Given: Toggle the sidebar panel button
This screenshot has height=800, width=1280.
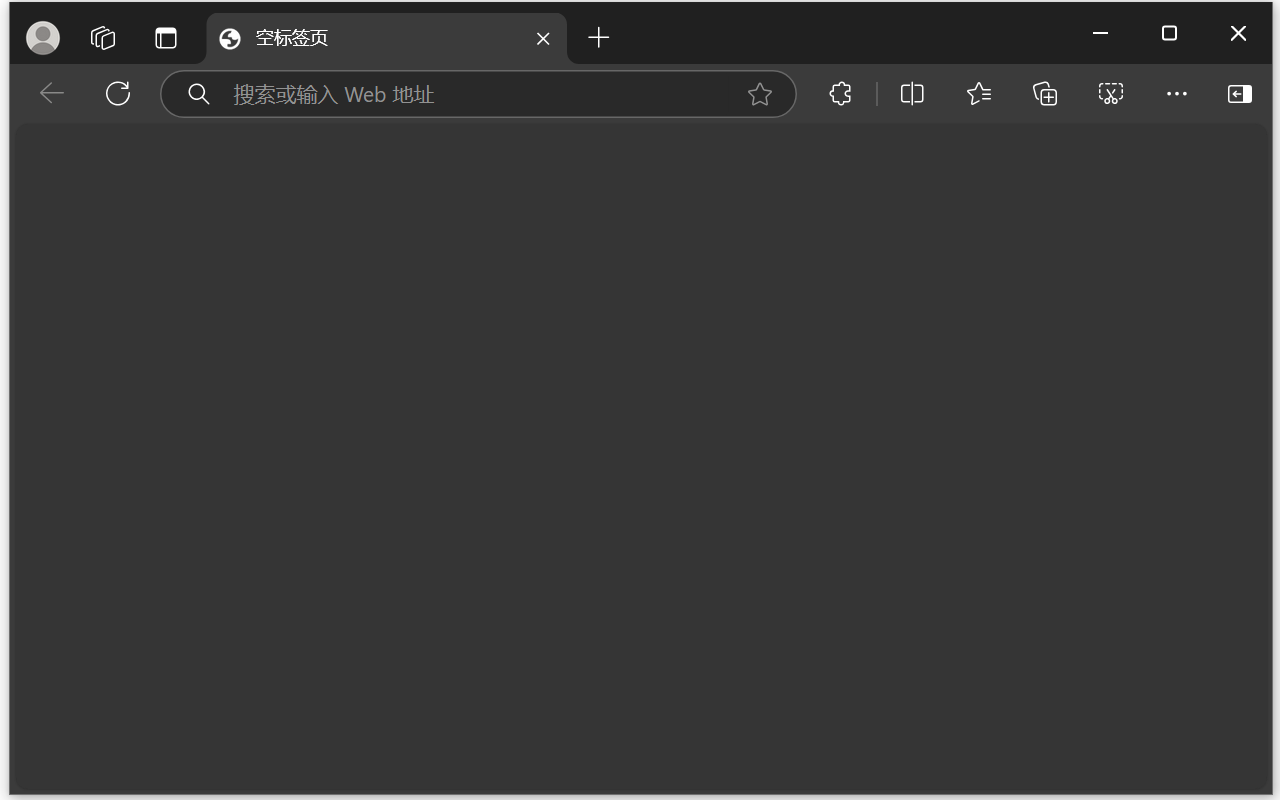Looking at the screenshot, I should pos(1240,94).
